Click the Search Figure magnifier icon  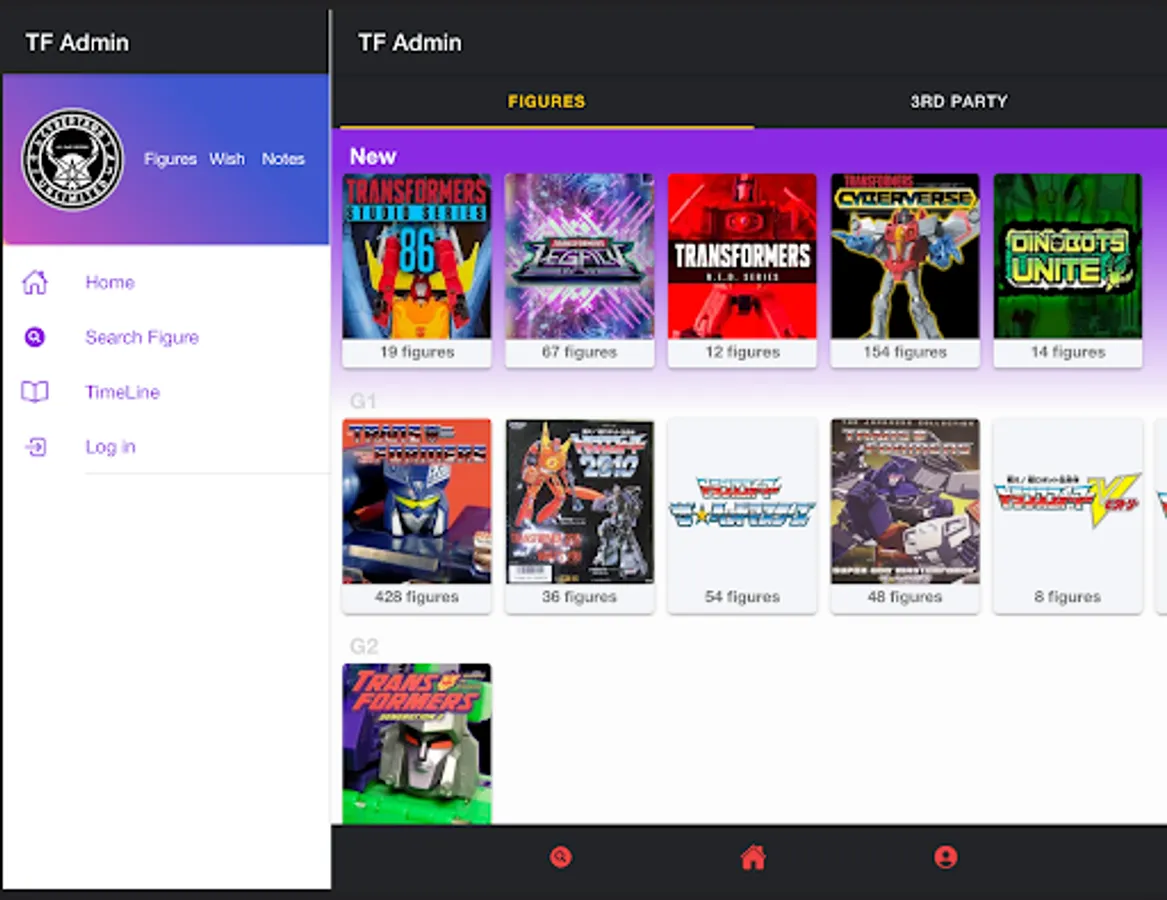(34, 337)
